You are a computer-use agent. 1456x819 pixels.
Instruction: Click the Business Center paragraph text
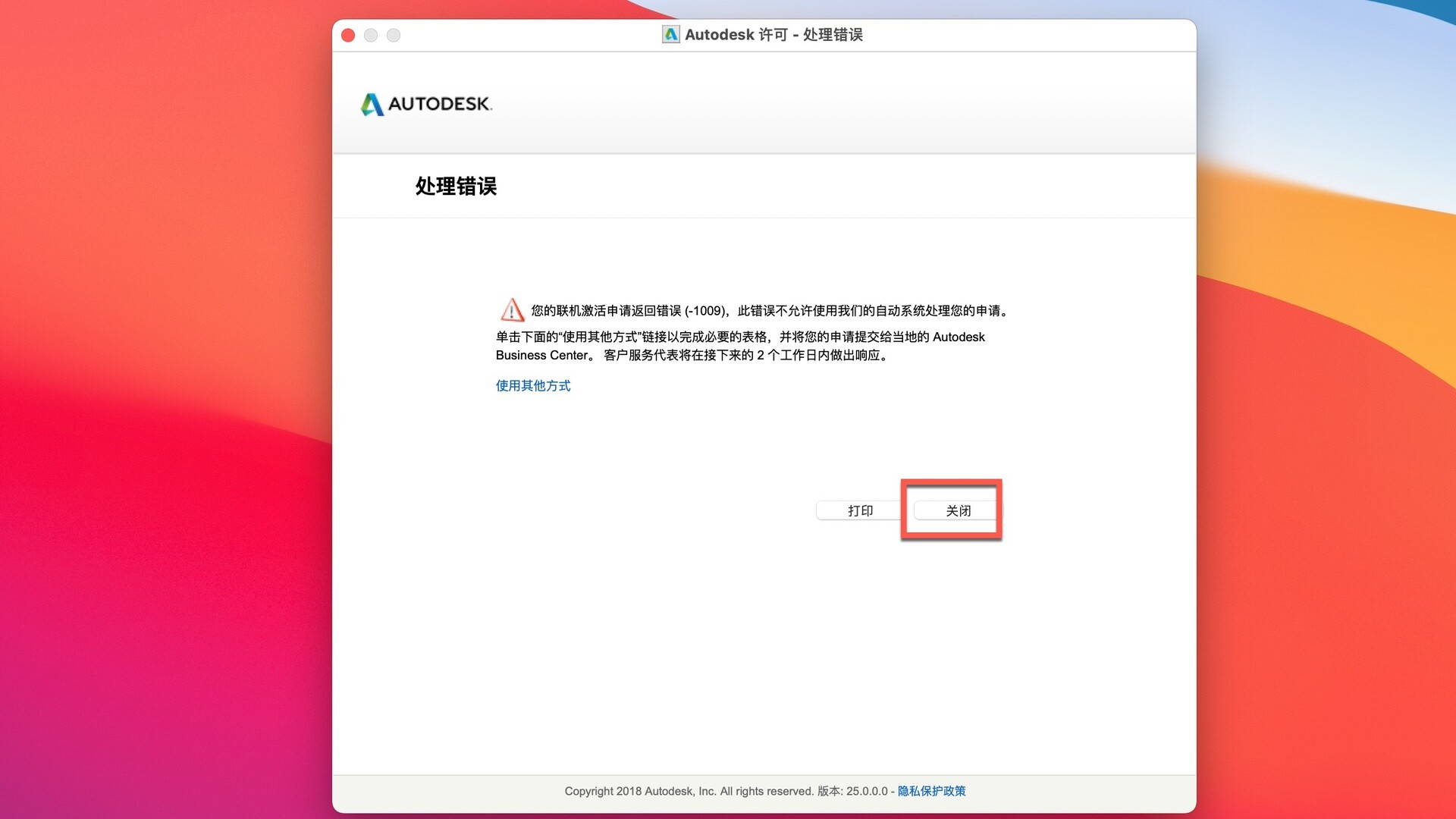coord(542,355)
